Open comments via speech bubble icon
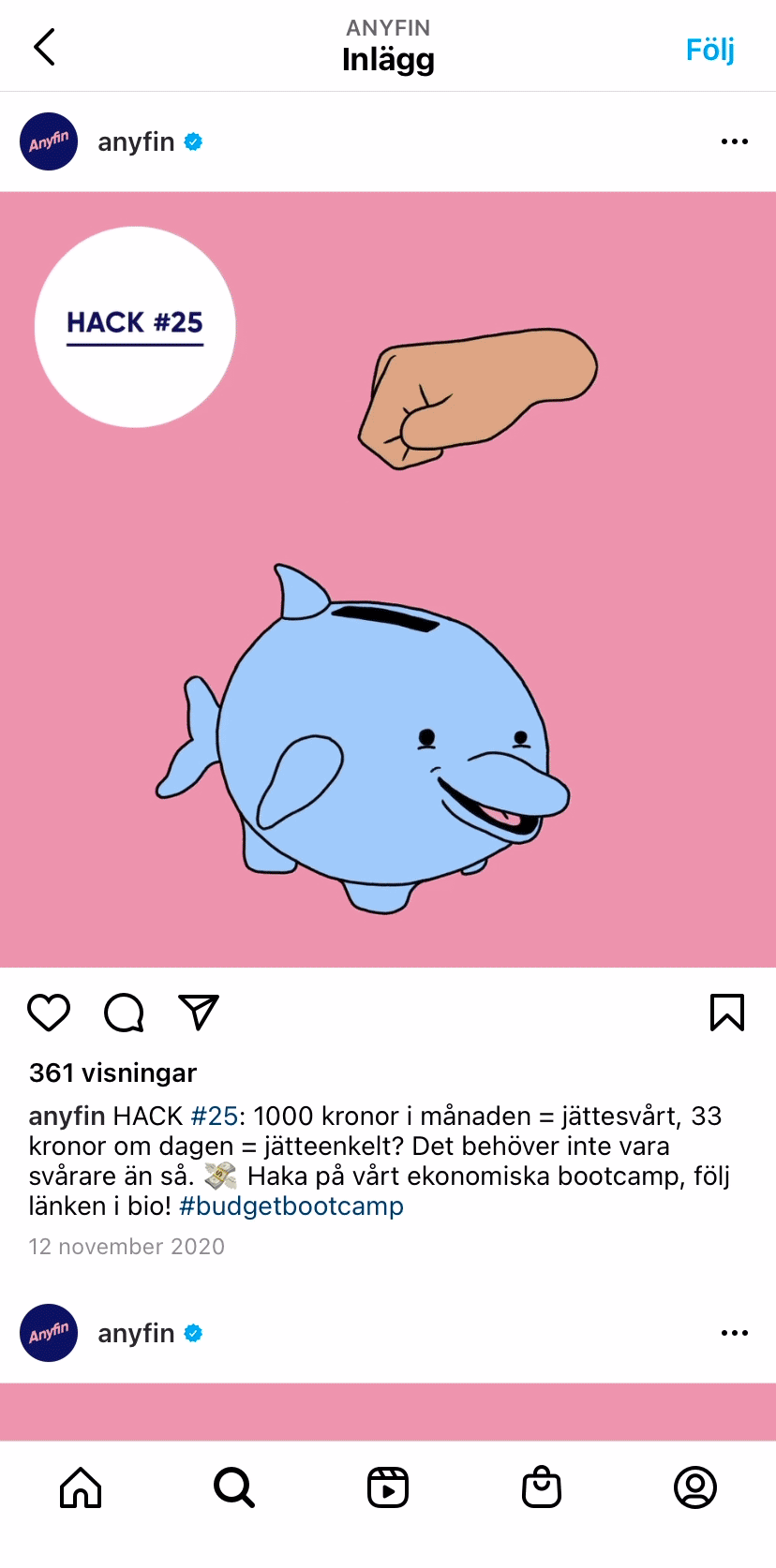This screenshot has width=776, height=1568. [124, 1013]
